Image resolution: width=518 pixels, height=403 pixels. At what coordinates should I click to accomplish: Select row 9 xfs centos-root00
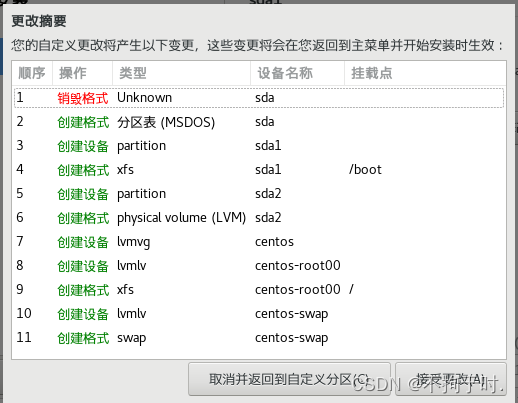click(259, 290)
